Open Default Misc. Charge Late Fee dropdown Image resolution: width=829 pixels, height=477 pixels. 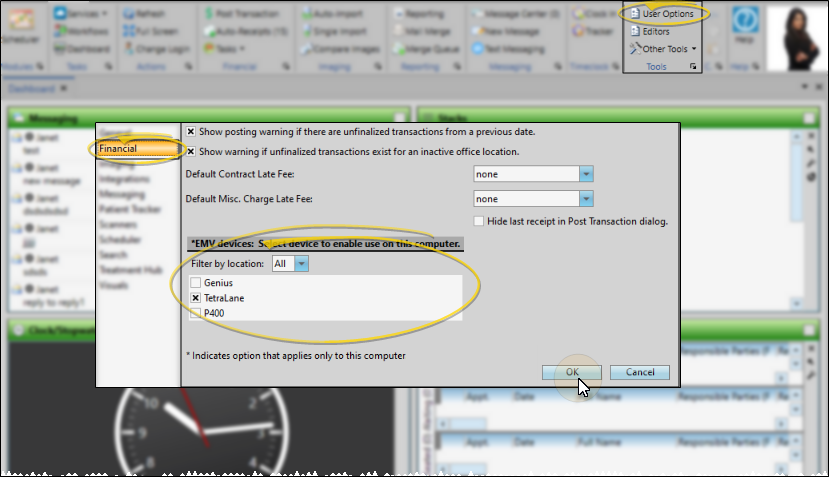[586, 199]
